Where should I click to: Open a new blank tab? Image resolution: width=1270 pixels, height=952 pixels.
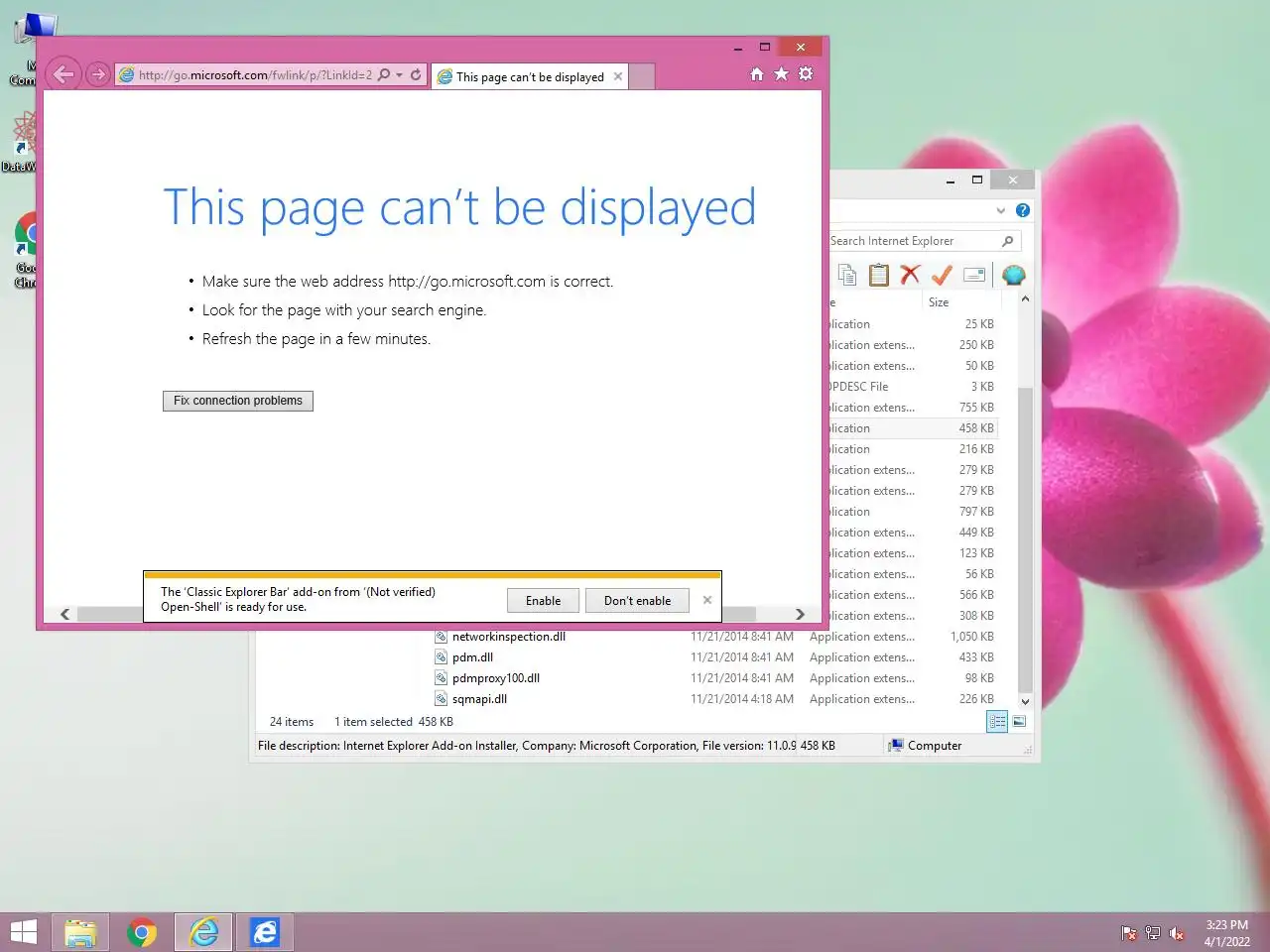642,76
